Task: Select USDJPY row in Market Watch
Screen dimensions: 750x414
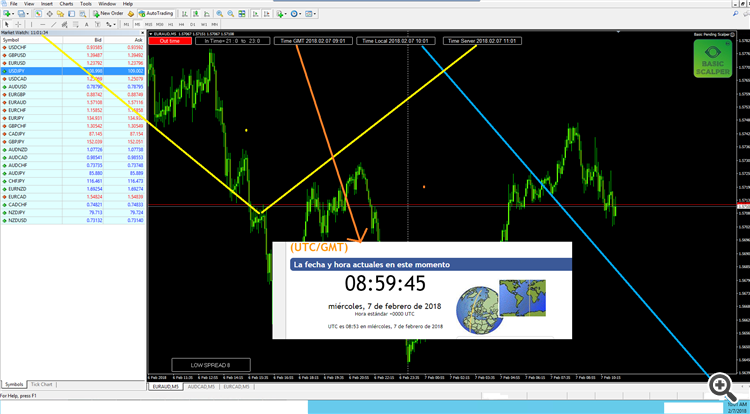Action: coord(73,71)
